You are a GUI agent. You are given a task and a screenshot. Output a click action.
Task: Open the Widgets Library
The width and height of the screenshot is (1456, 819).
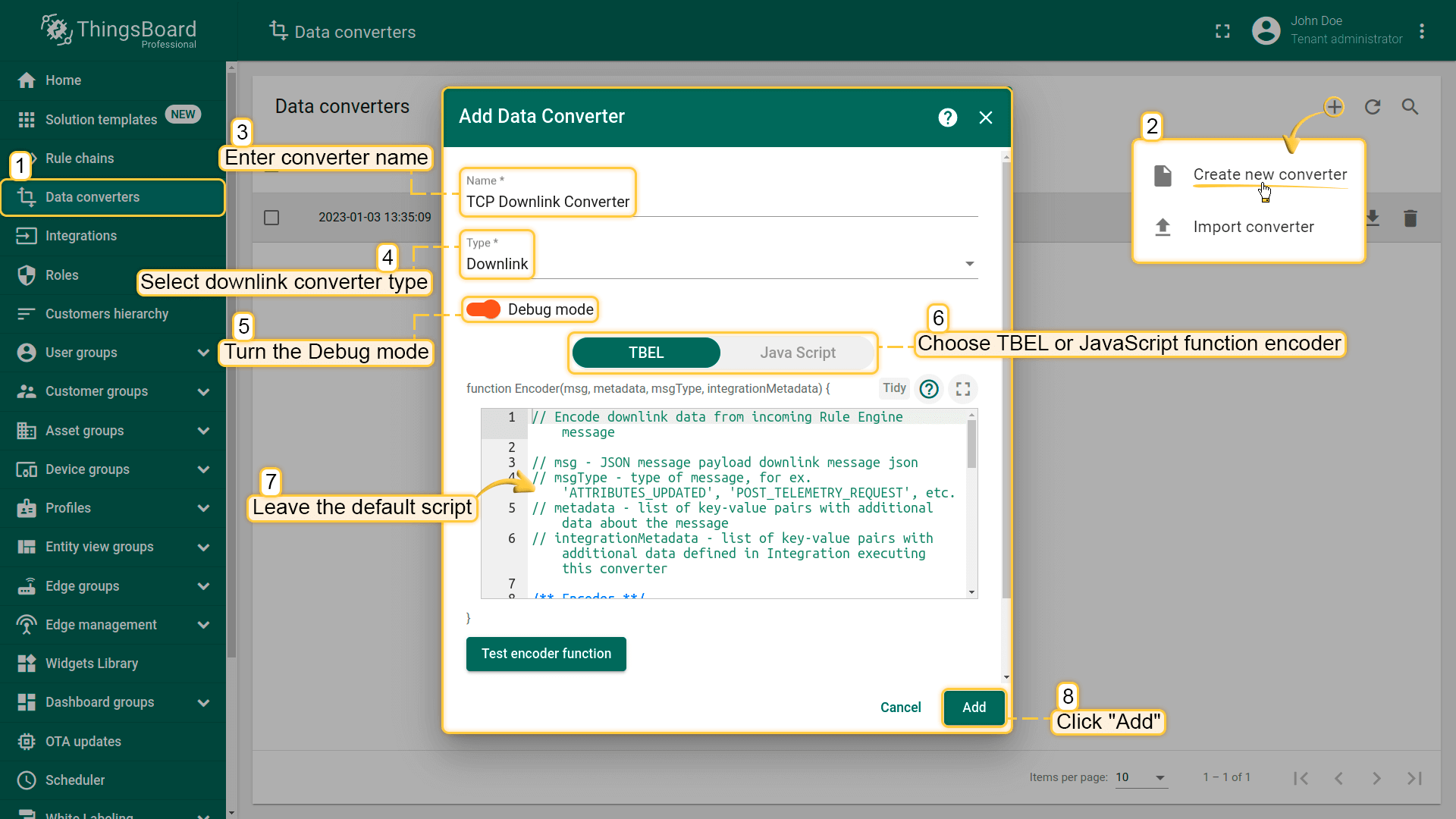pyautogui.click(x=113, y=664)
